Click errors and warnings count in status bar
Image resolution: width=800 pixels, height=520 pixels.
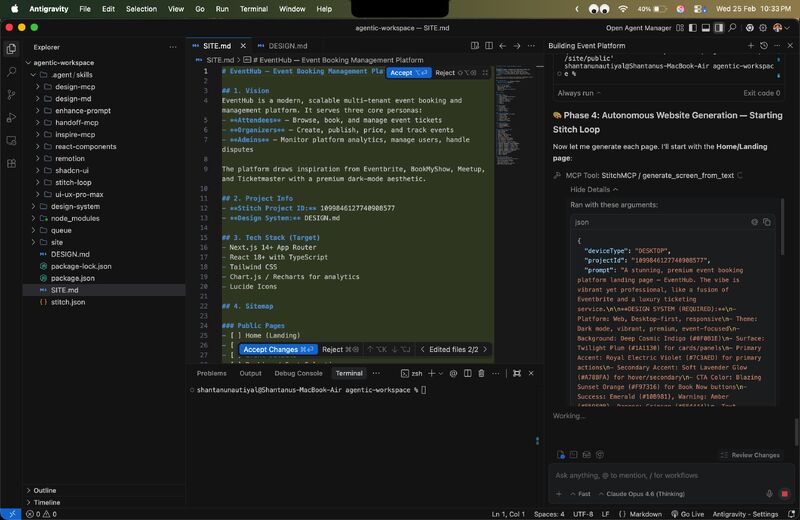coord(41,514)
